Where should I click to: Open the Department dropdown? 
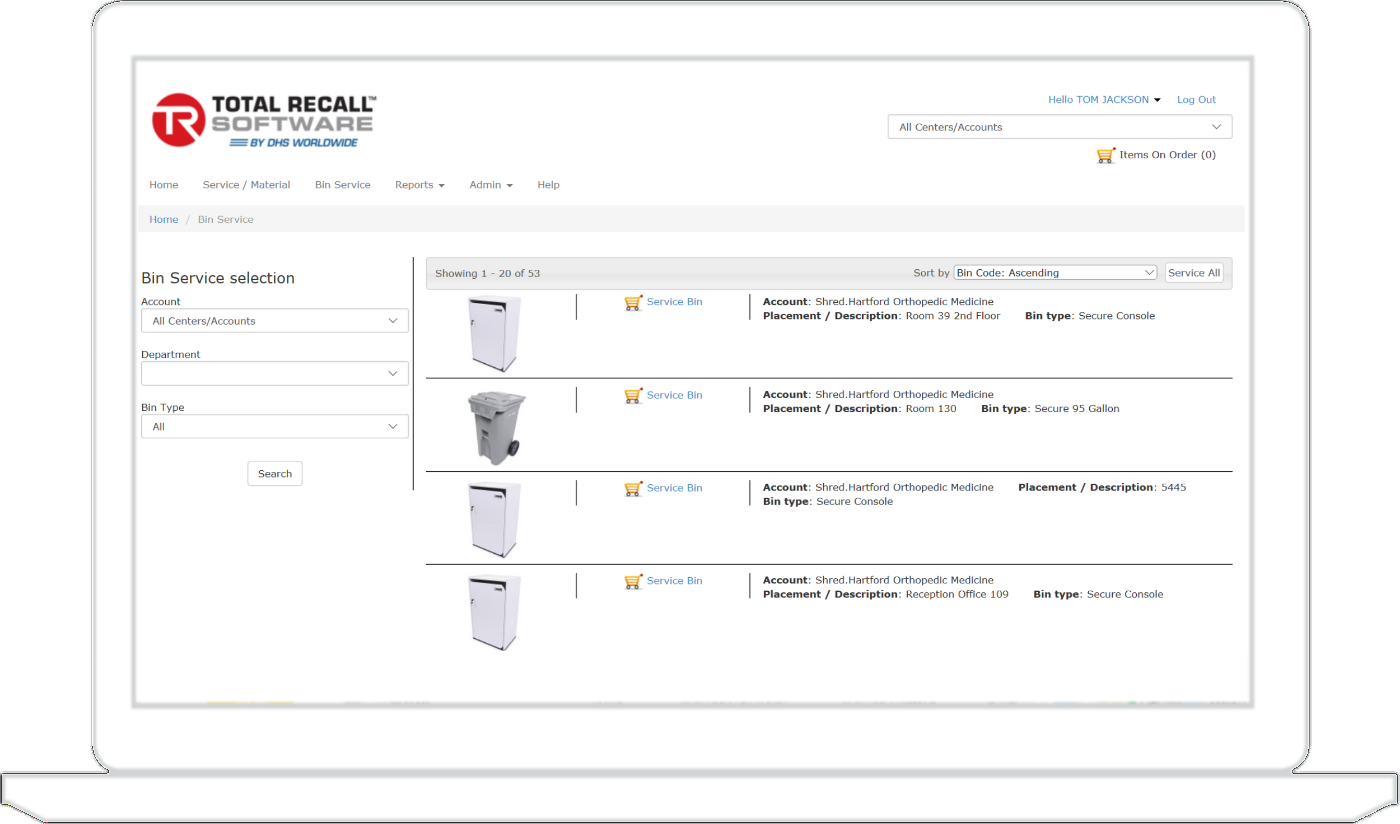275,373
